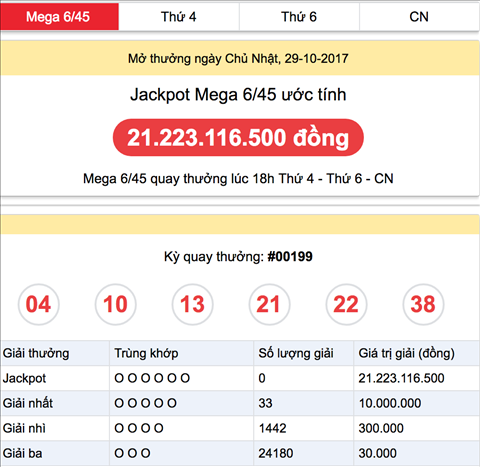This screenshot has width=480, height=467.
Task: Click the winning number ball 13
Action: 193,304
